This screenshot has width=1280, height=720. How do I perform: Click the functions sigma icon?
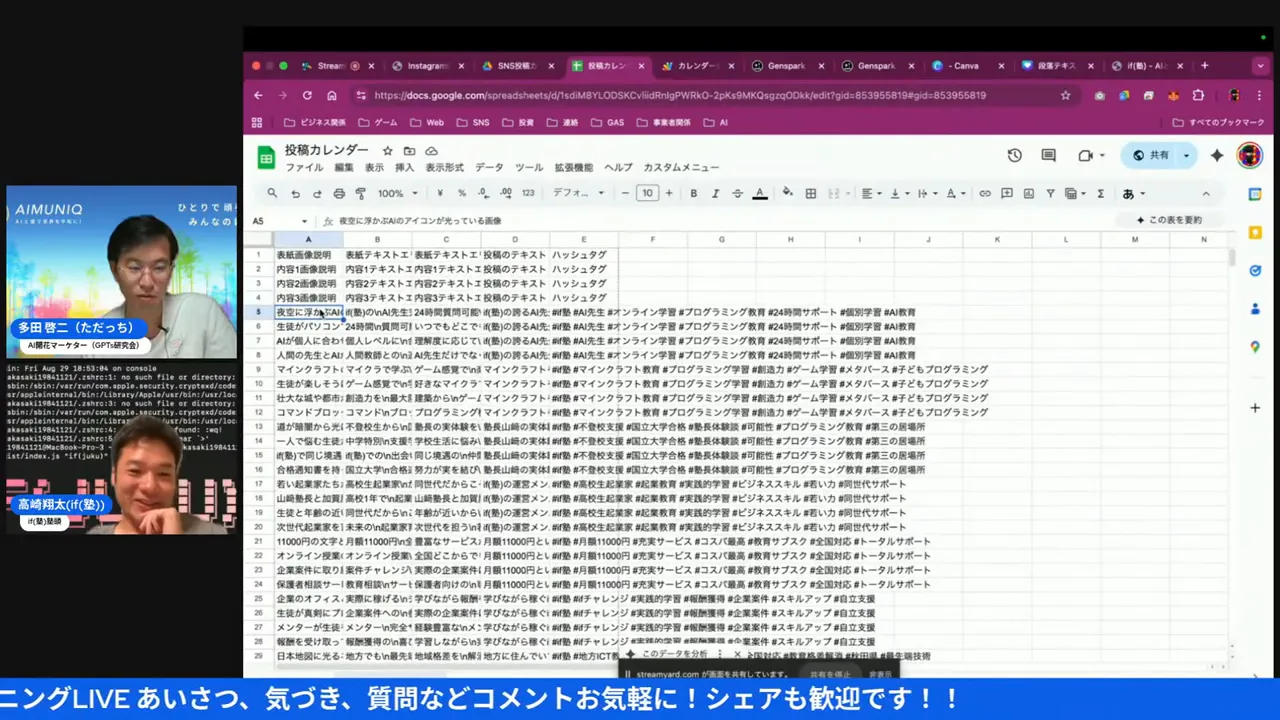click(1101, 194)
